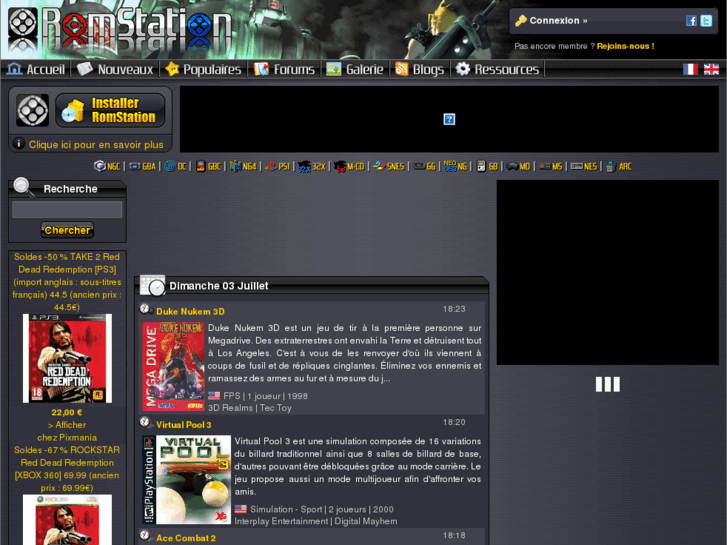Open the GBA console category

pos(142,166)
